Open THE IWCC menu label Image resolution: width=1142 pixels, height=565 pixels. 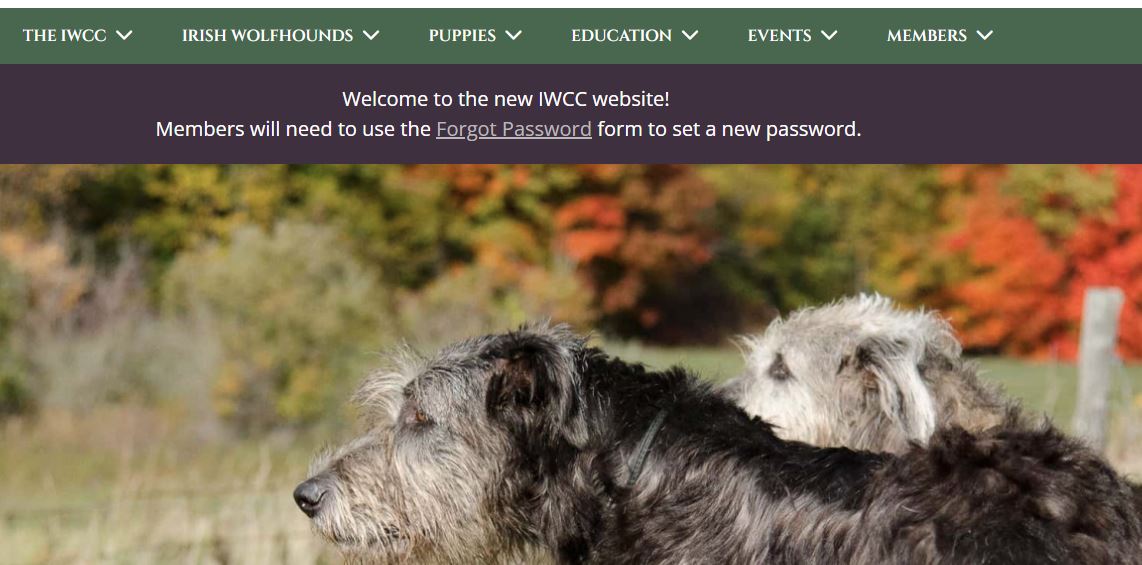coord(64,36)
